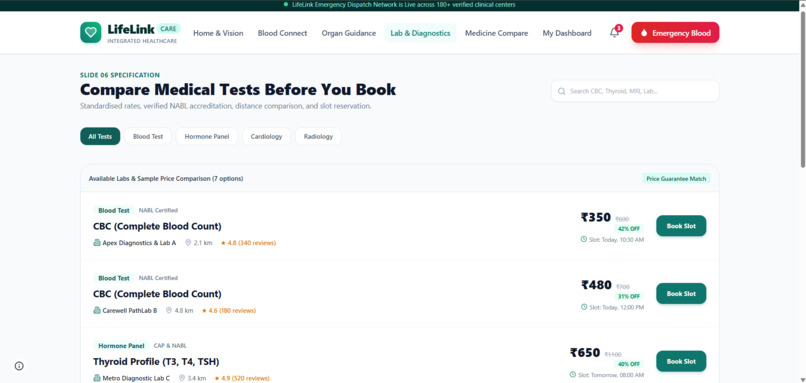
Task: Click the clock icon beside Slot Today 10:30 AM
Action: (x=583, y=239)
